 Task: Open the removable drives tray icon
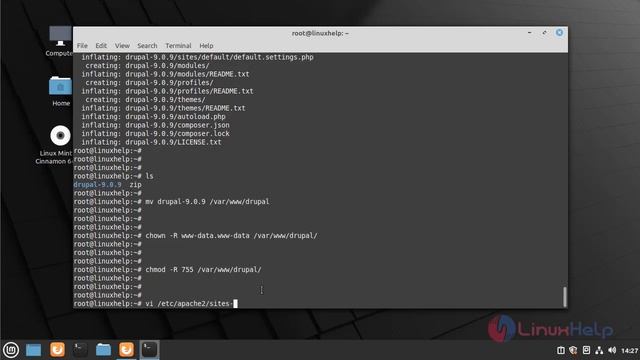click(x=586, y=350)
